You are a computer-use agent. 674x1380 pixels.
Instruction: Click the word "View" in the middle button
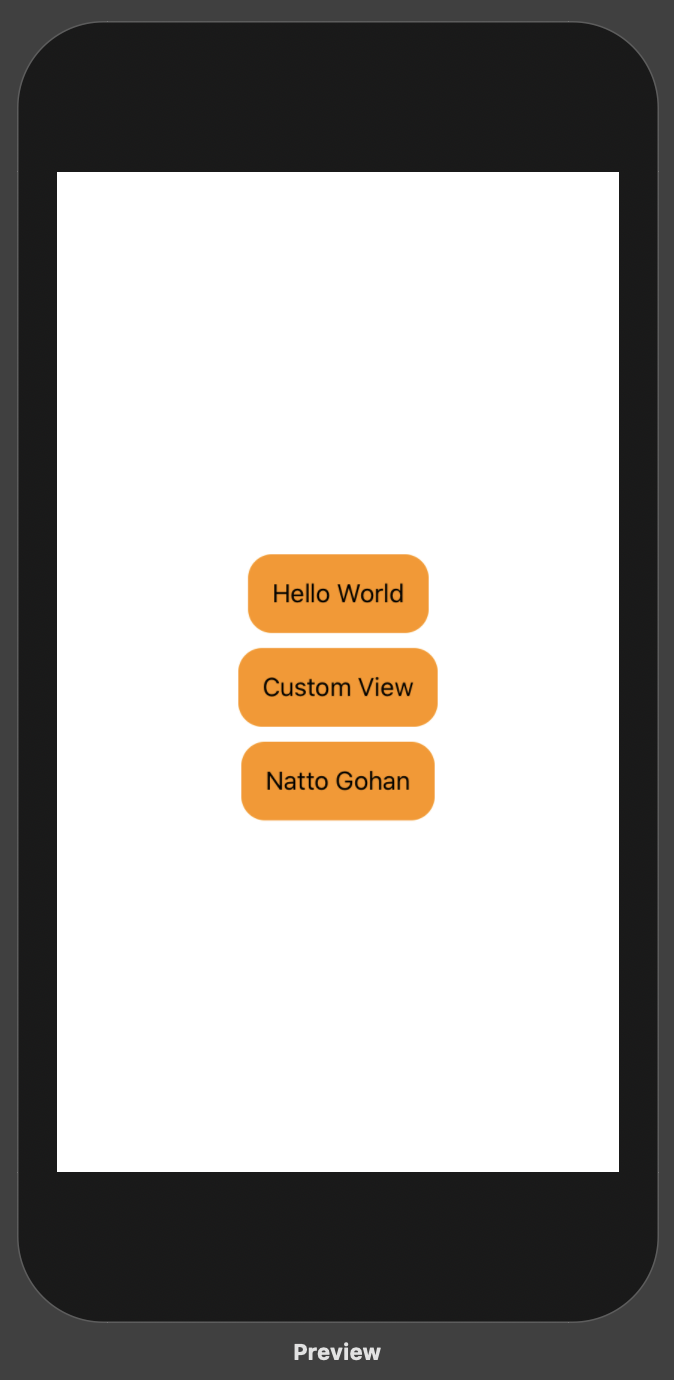point(385,687)
